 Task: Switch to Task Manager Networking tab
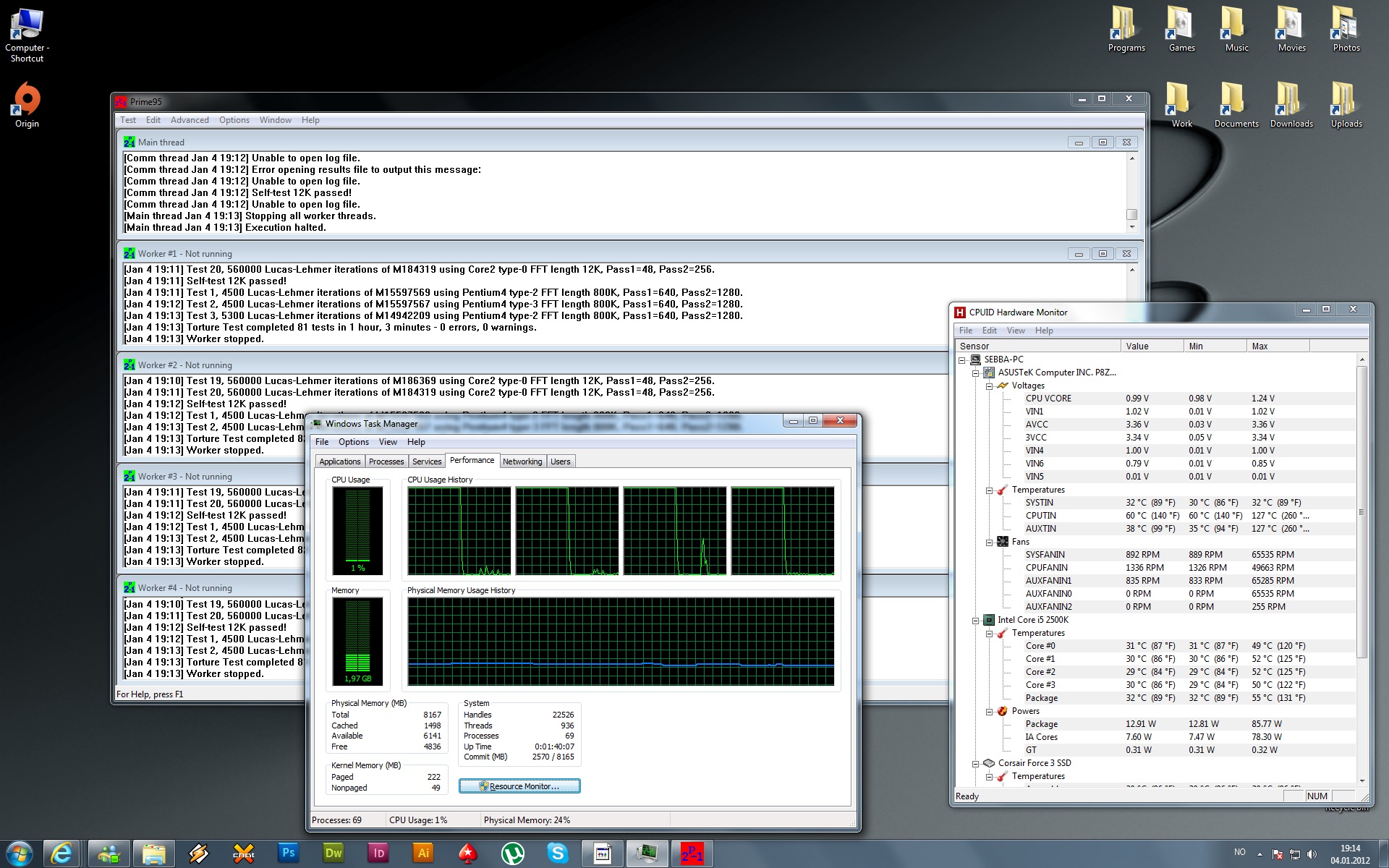point(522,461)
